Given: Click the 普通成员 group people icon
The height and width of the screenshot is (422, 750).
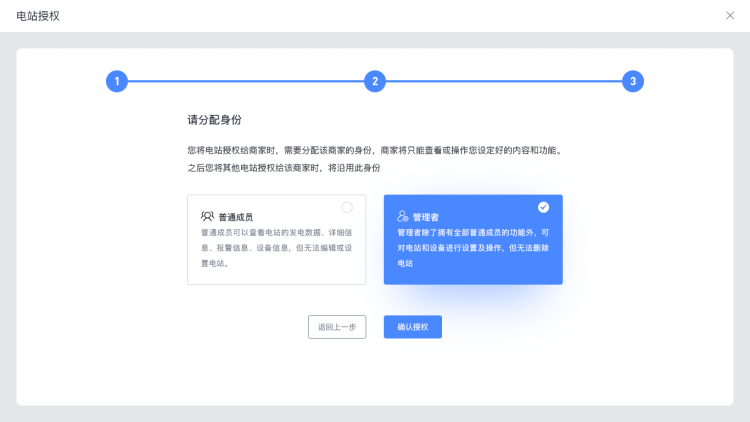Looking at the screenshot, I should click(x=207, y=216).
